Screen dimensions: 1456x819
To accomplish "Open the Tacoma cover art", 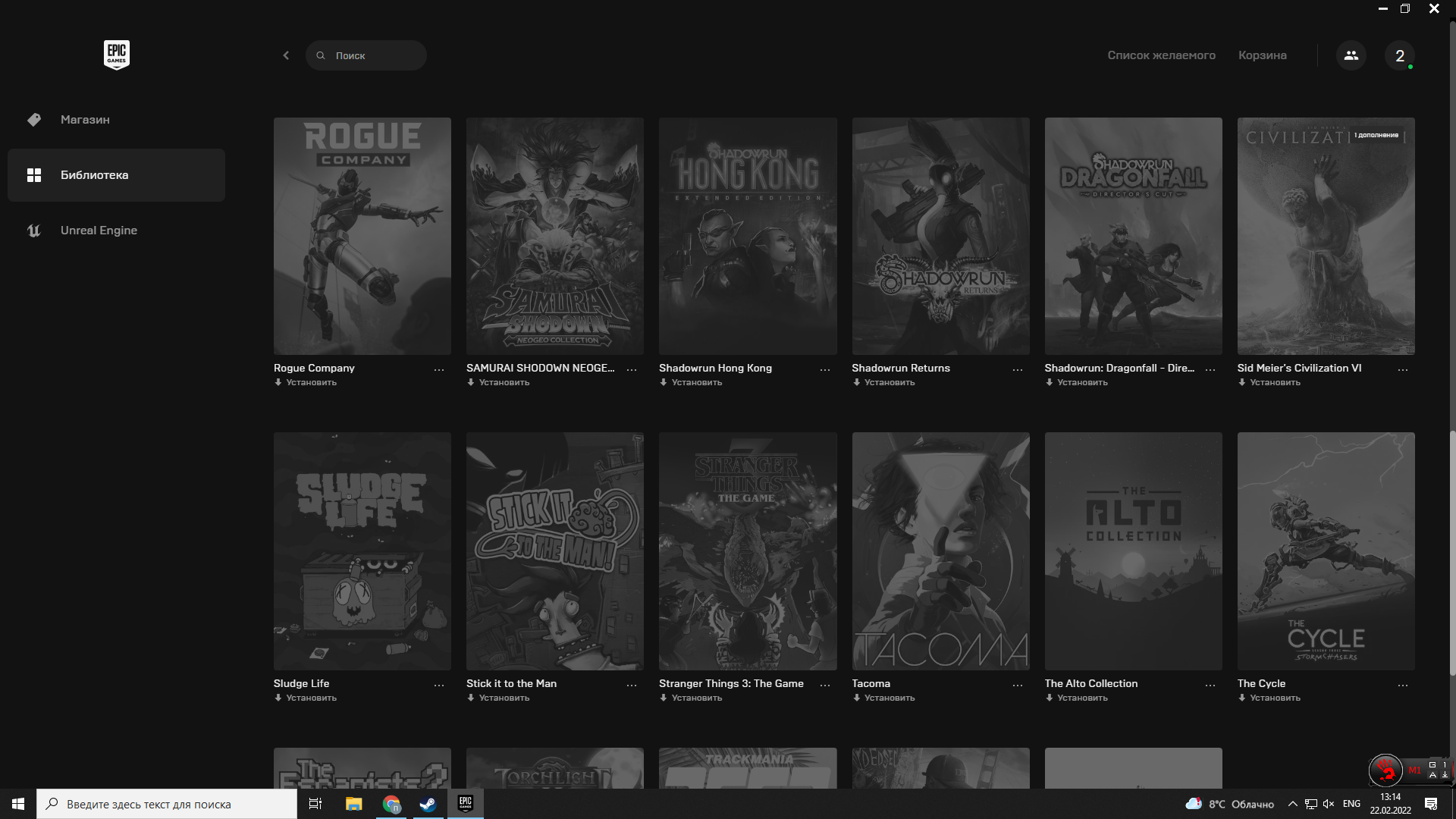I will [x=941, y=551].
